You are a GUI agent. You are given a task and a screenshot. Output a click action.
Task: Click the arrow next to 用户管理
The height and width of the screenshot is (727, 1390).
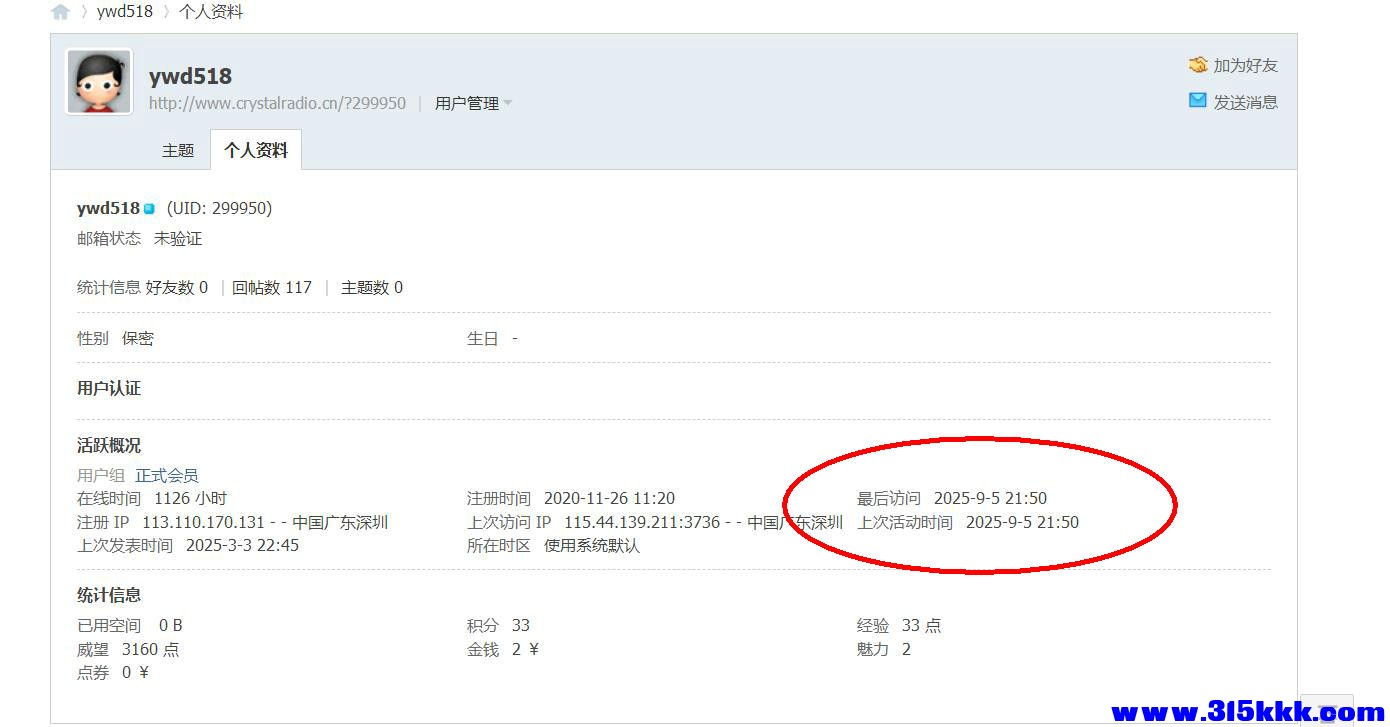pos(508,103)
